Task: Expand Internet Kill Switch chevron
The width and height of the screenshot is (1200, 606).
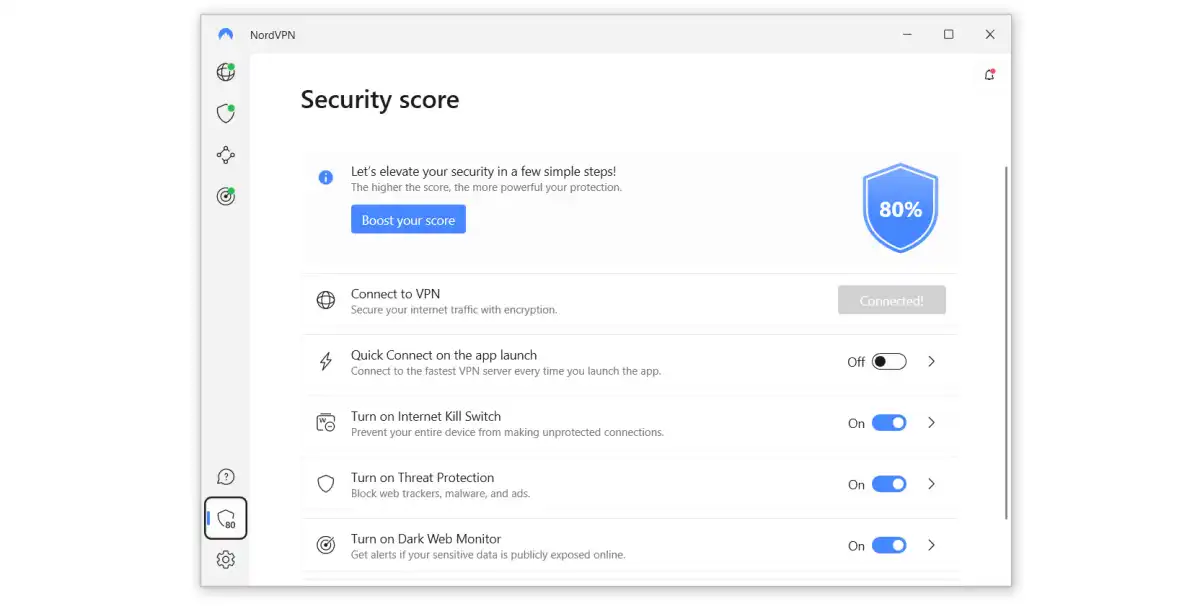Action: click(x=931, y=423)
